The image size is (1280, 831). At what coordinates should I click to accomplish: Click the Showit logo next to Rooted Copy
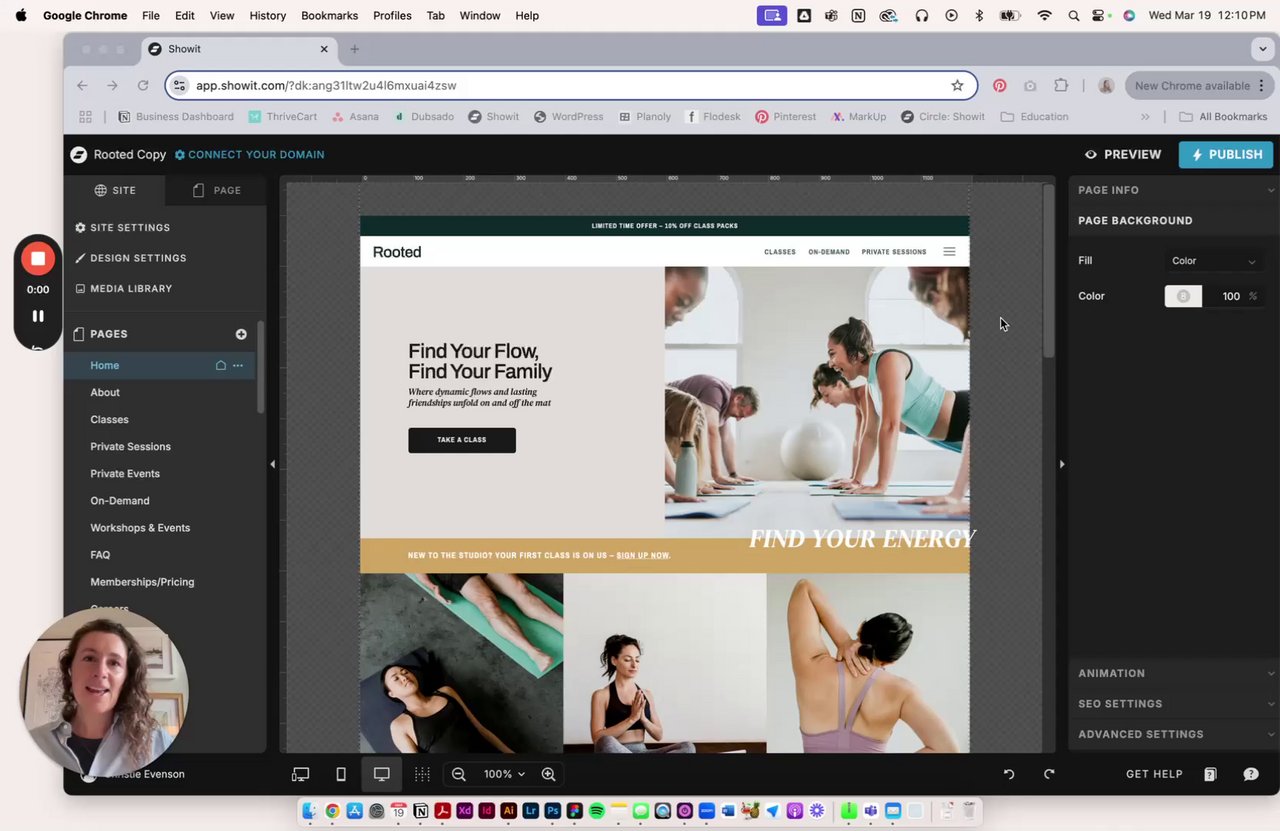click(78, 155)
